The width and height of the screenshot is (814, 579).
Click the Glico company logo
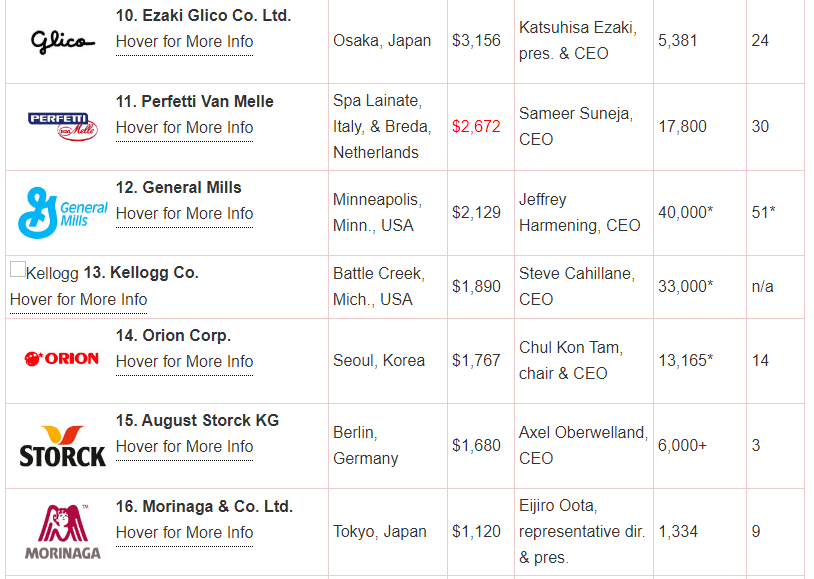62,41
